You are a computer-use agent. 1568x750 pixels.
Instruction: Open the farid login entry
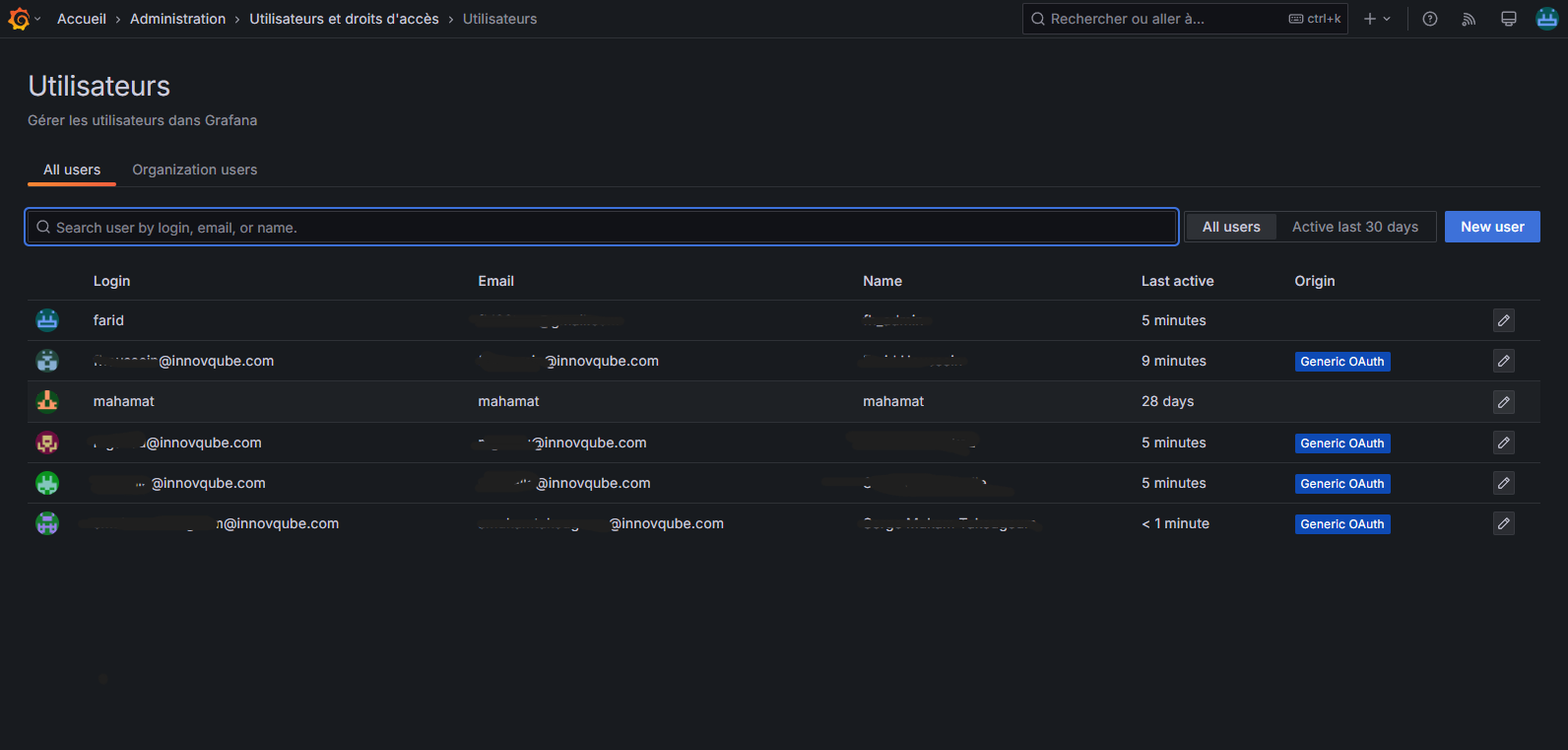pos(108,320)
